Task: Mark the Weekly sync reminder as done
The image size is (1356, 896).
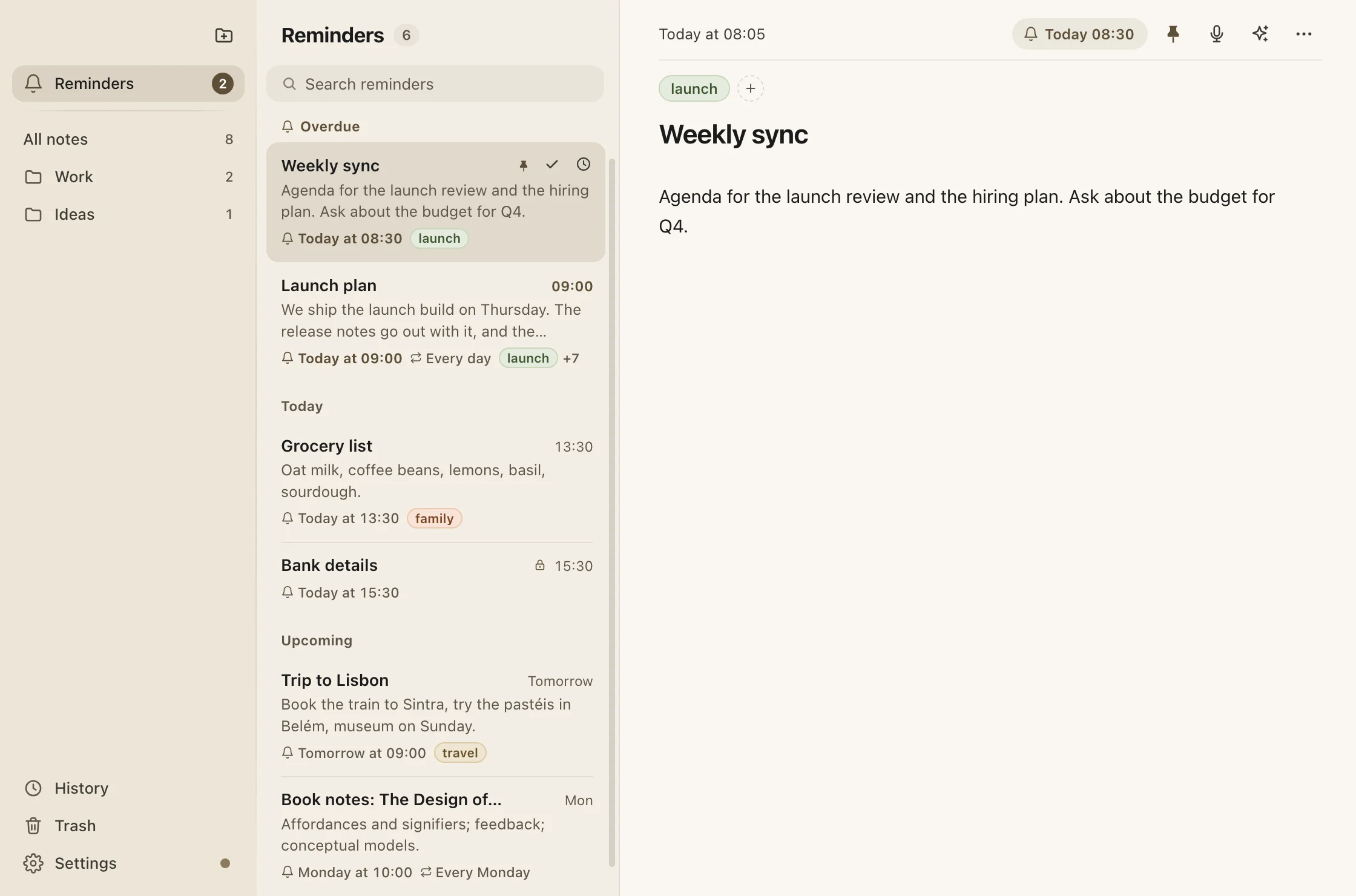Action: pos(552,165)
